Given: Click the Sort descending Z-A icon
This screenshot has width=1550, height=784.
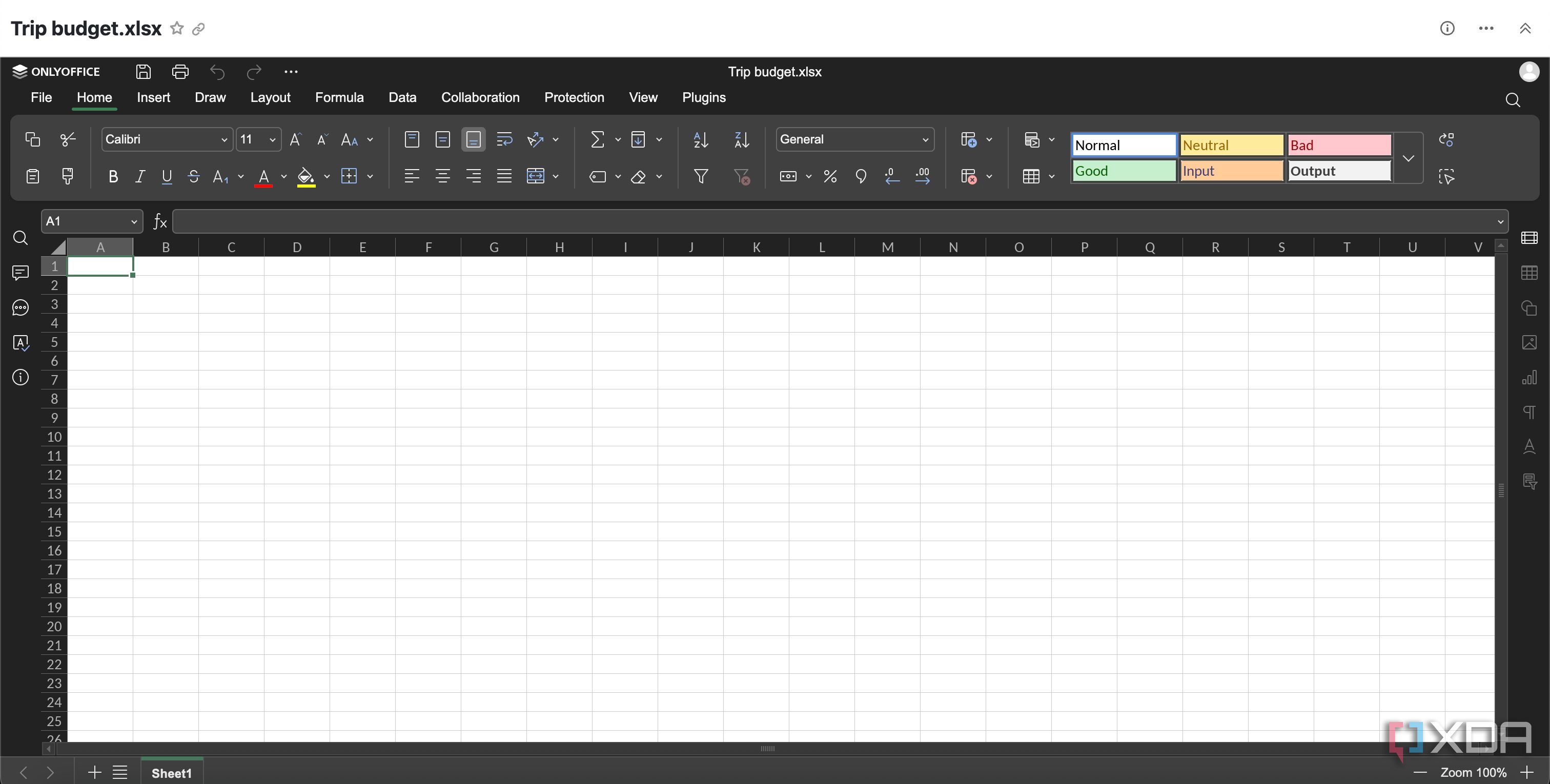Looking at the screenshot, I should [742, 139].
